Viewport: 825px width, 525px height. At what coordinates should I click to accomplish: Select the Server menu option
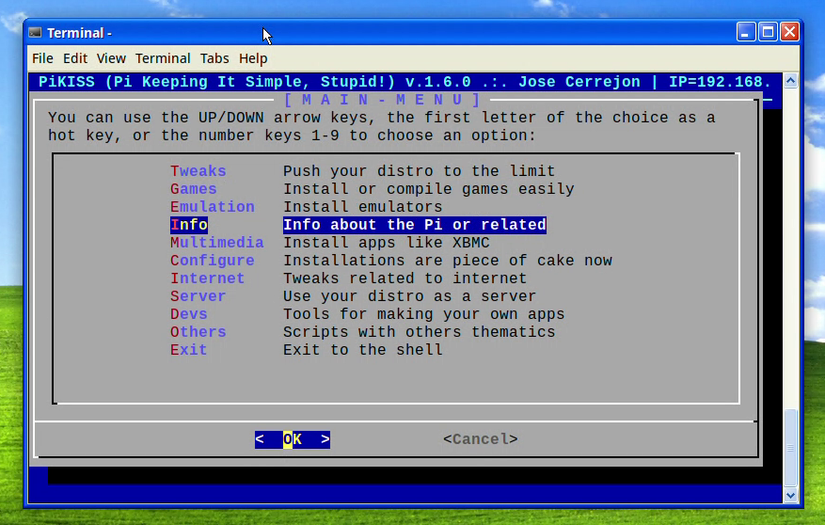click(198, 296)
